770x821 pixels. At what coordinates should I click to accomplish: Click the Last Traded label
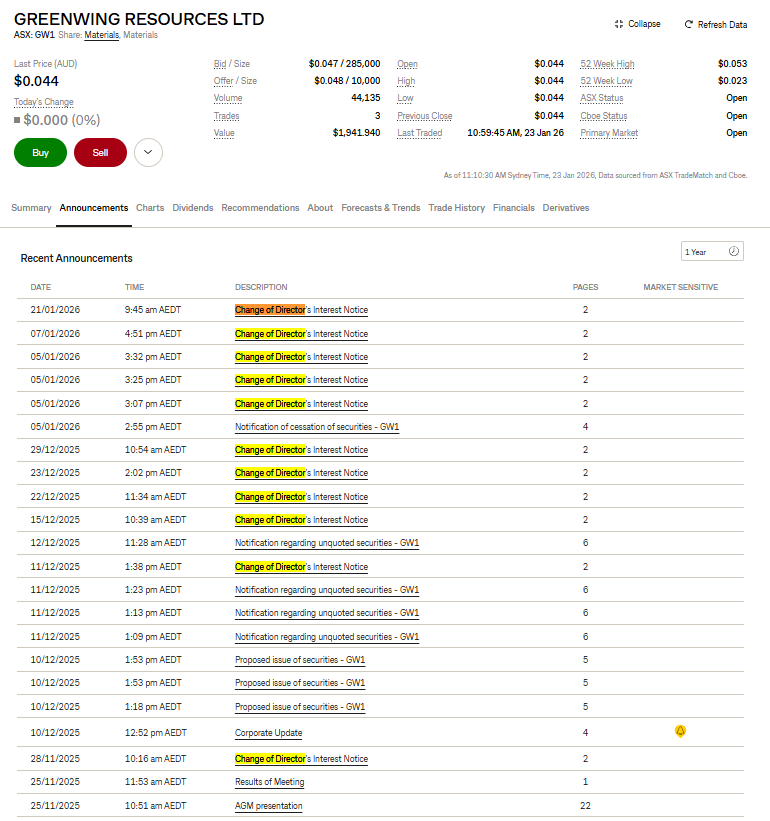[x=420, y=134]
